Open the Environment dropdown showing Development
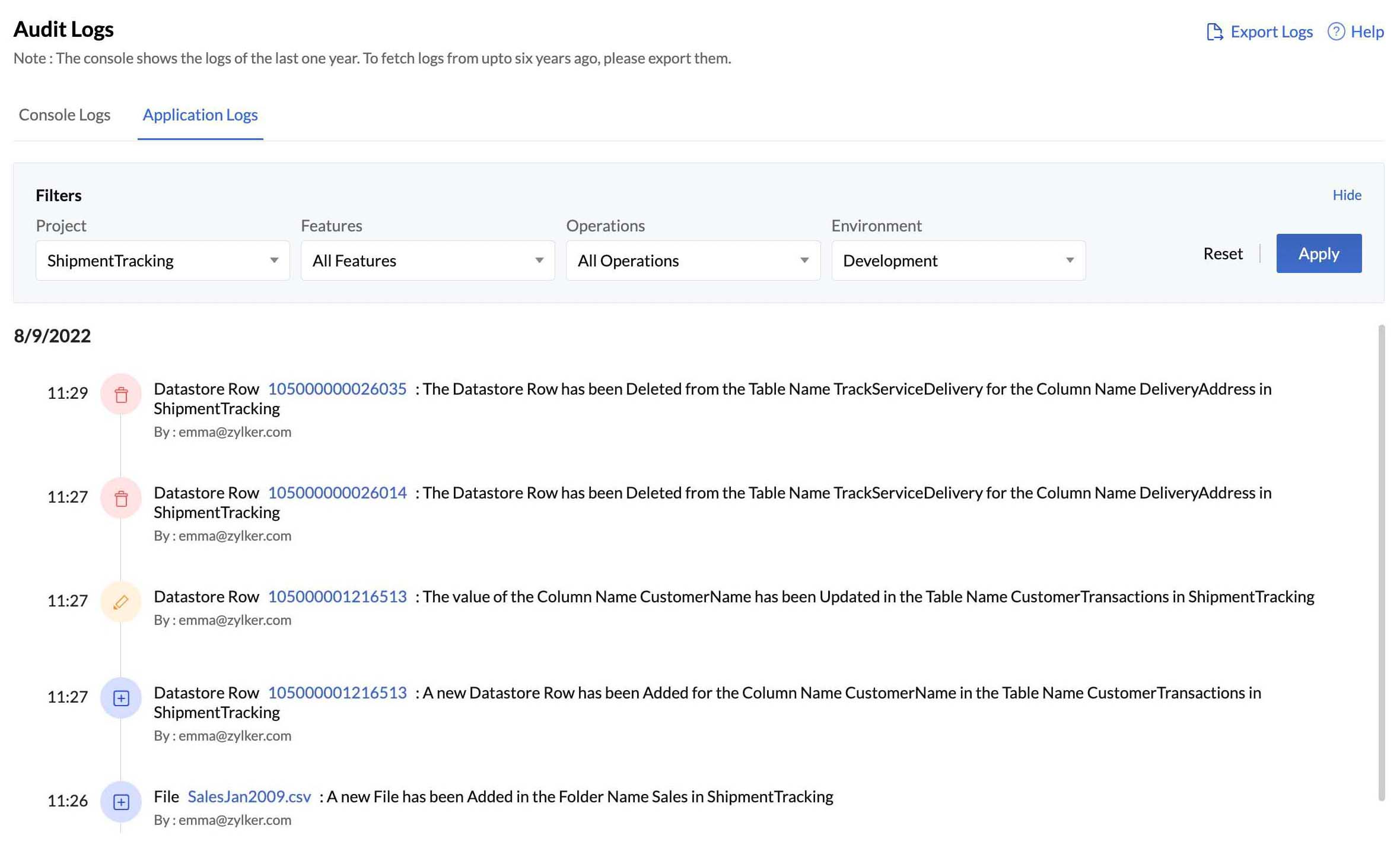The image size is (1400, 851). pos(959,261)
